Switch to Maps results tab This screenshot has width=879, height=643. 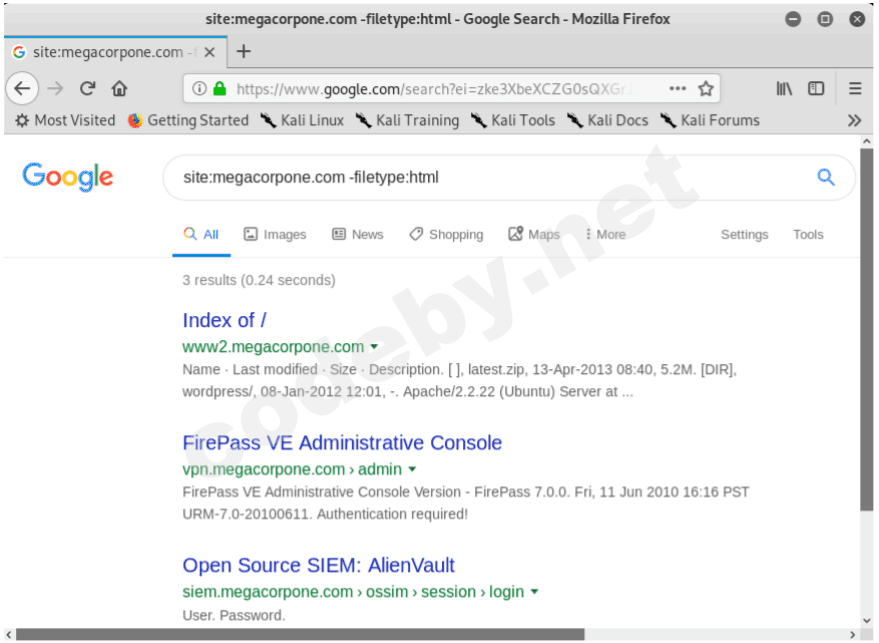pos(534,234)
